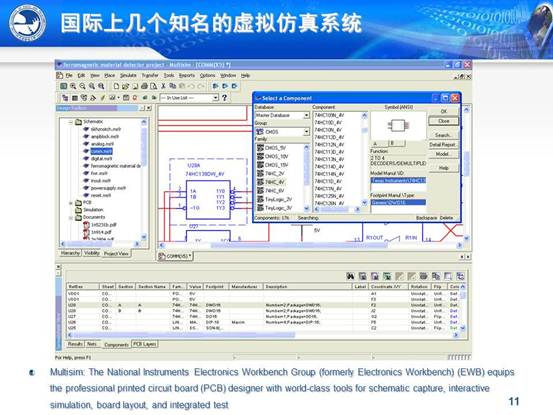Click the Cut scissors icon
The image size is (553, 415).
point(163,86)
